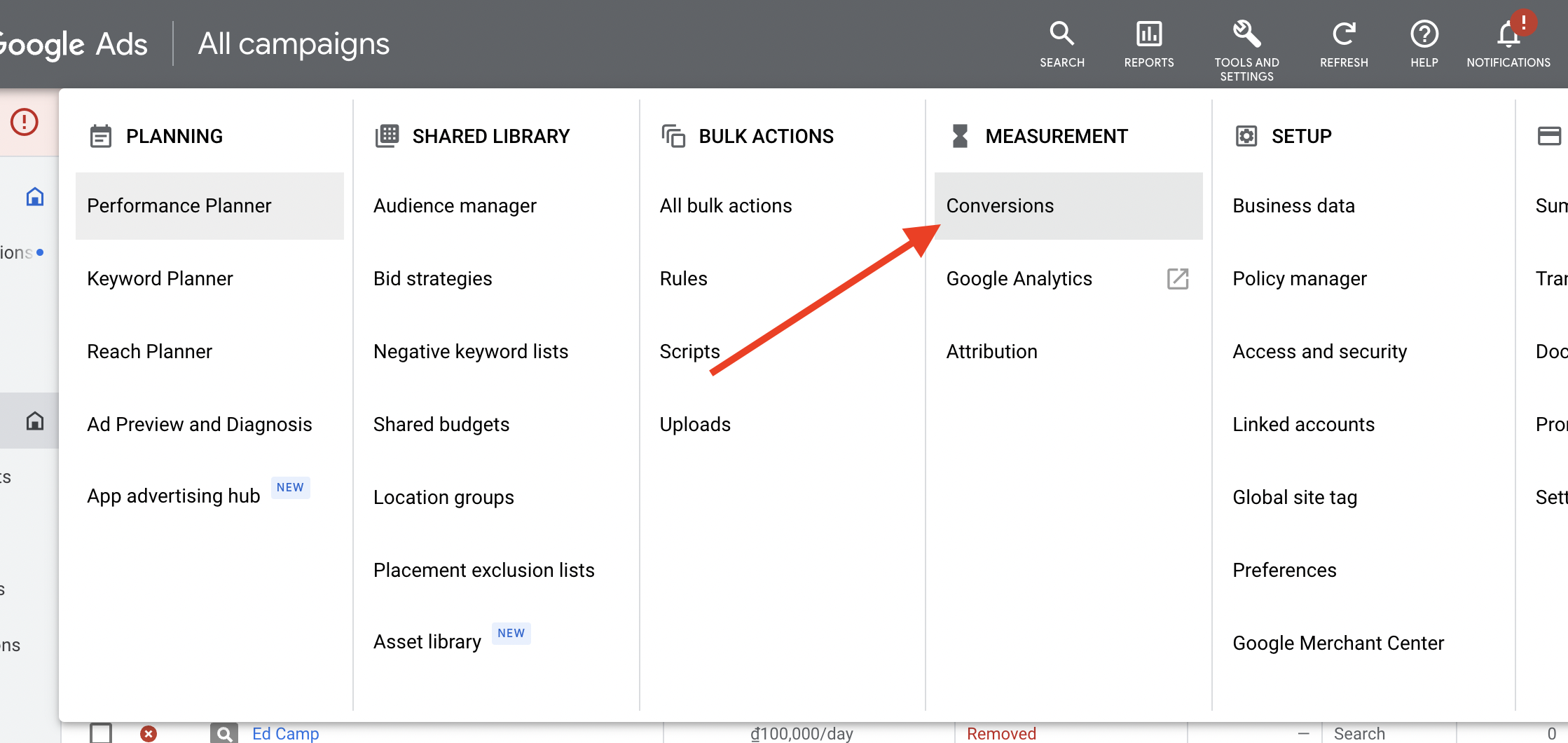Open Global site tag
The width and height of the screenshot is (1568, 743).
tap(1295, 498)
